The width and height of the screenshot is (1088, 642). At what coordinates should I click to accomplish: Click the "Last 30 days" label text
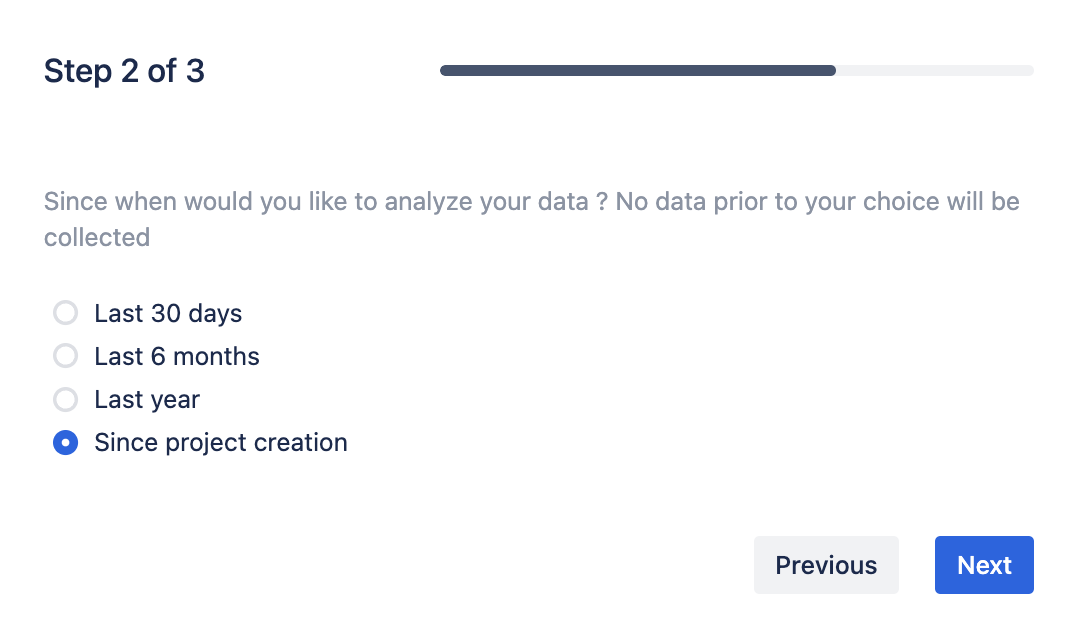pos(168,314)
